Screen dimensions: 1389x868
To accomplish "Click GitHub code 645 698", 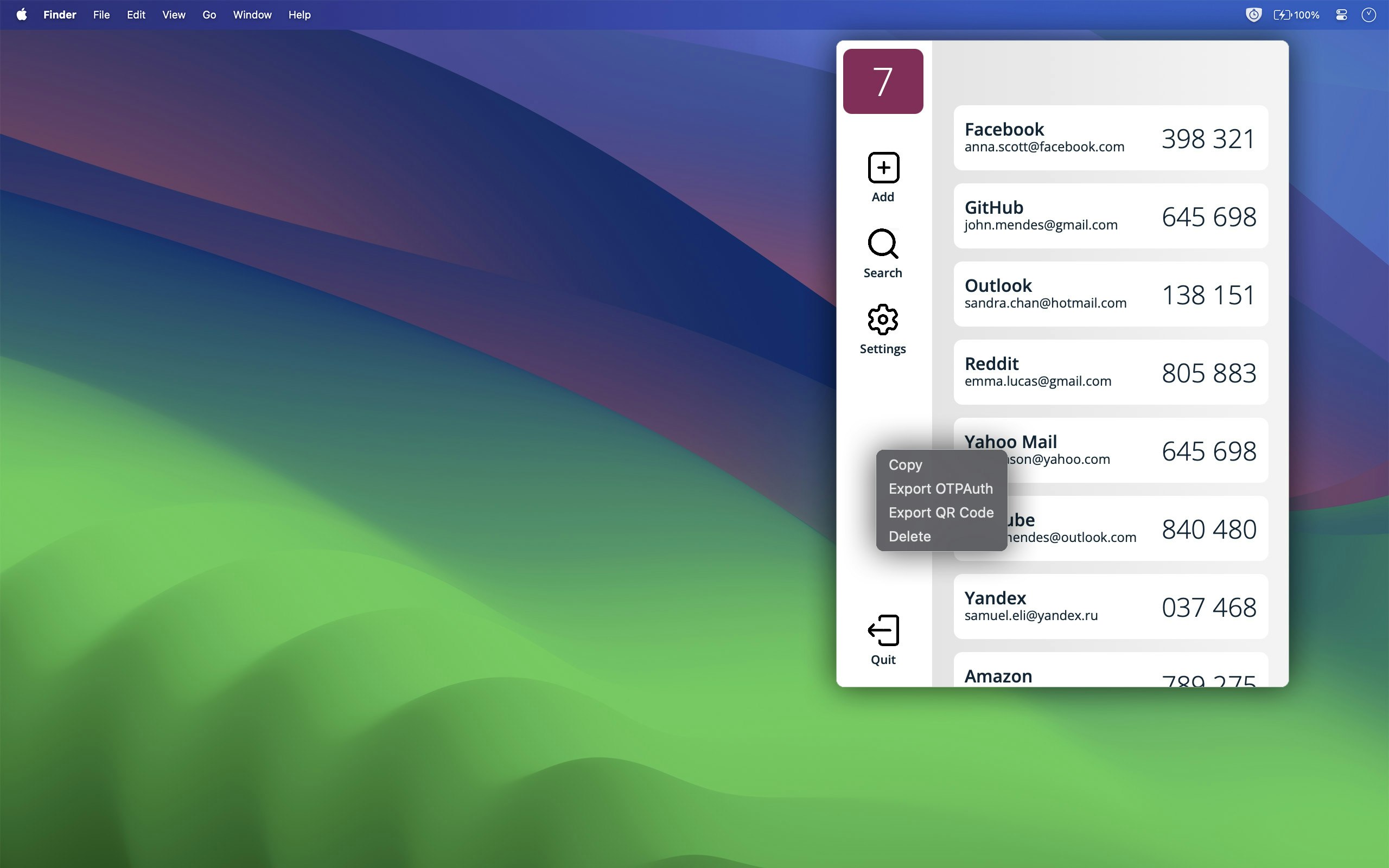I will pos(1209,216).
